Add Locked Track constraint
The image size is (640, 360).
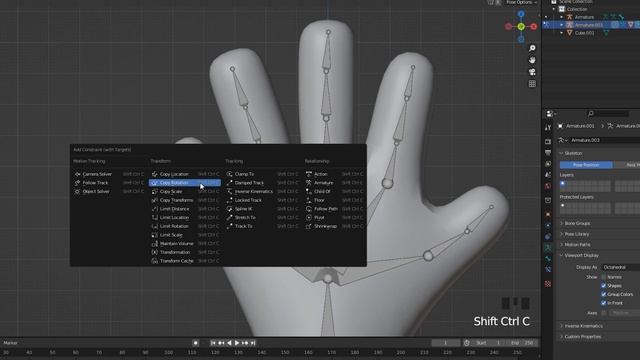(x=262, y=200)
